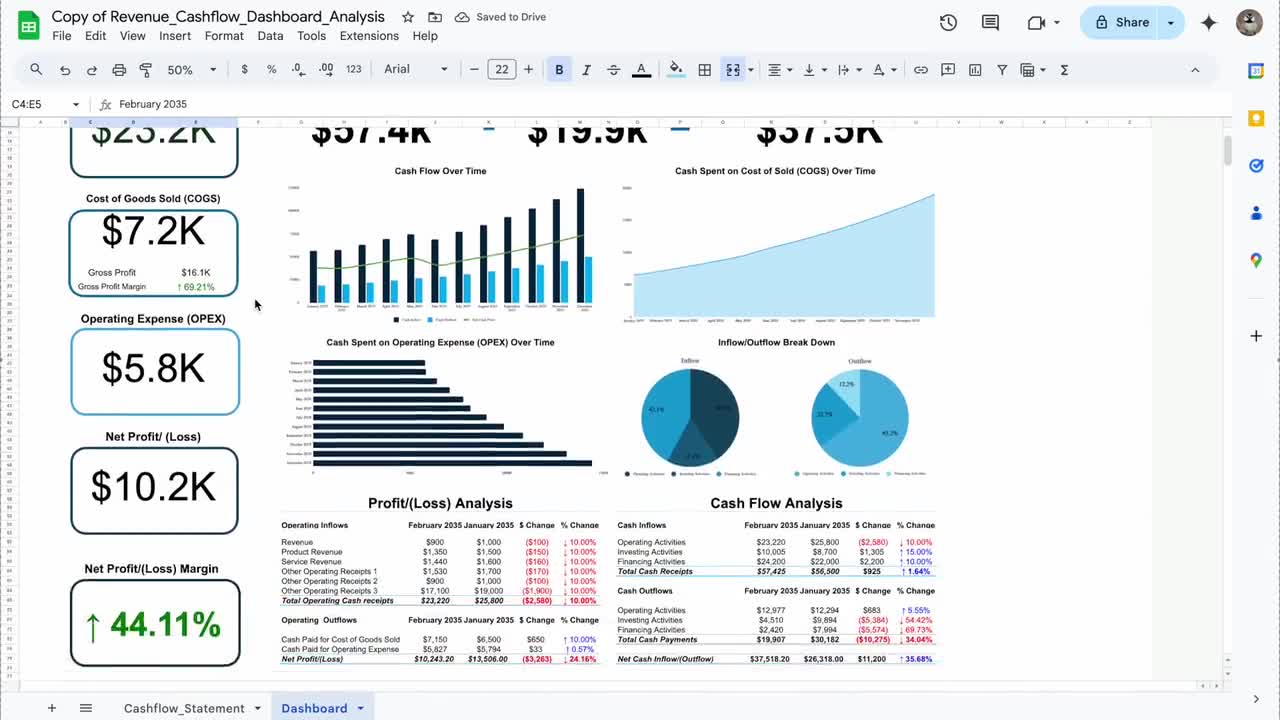Open the functions sigma menu
The width and height of the screenshot is (1280, 720).
pos(1064,70)
